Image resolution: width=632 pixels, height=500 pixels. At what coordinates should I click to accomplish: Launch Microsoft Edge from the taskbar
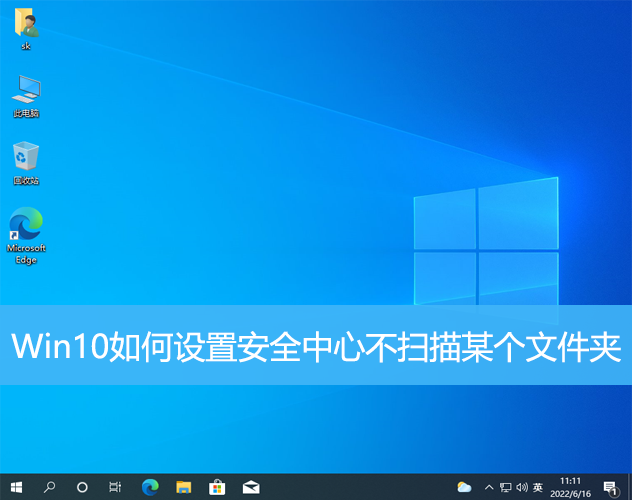150,487
